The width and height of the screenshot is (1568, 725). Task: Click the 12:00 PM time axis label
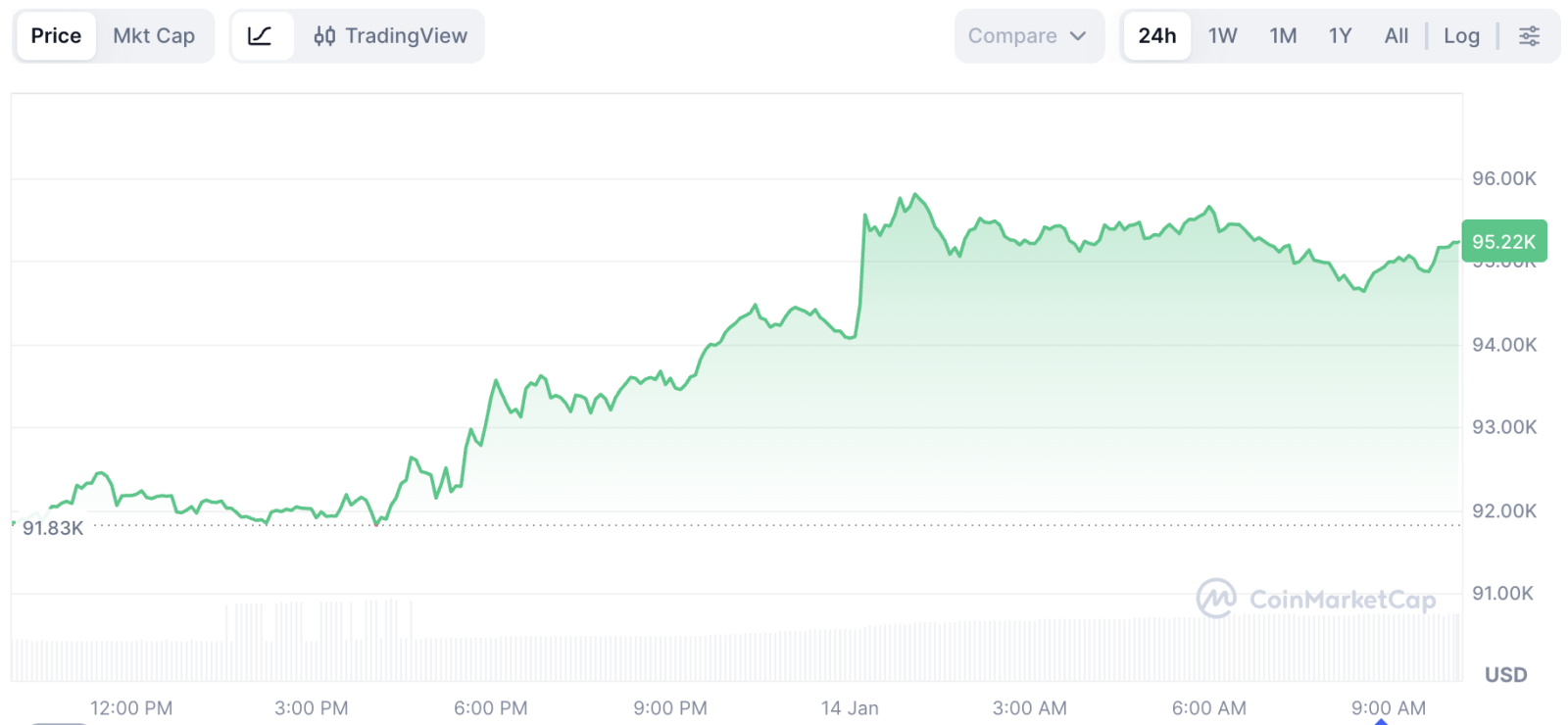point(131,707)
